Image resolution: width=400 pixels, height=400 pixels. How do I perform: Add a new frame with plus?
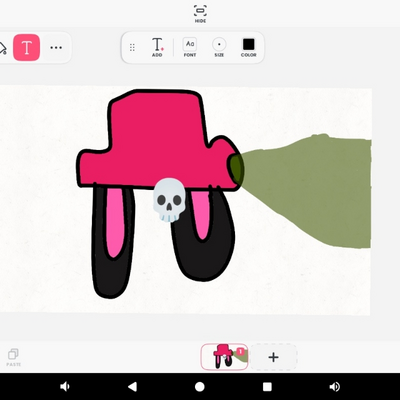click(273, 357)
